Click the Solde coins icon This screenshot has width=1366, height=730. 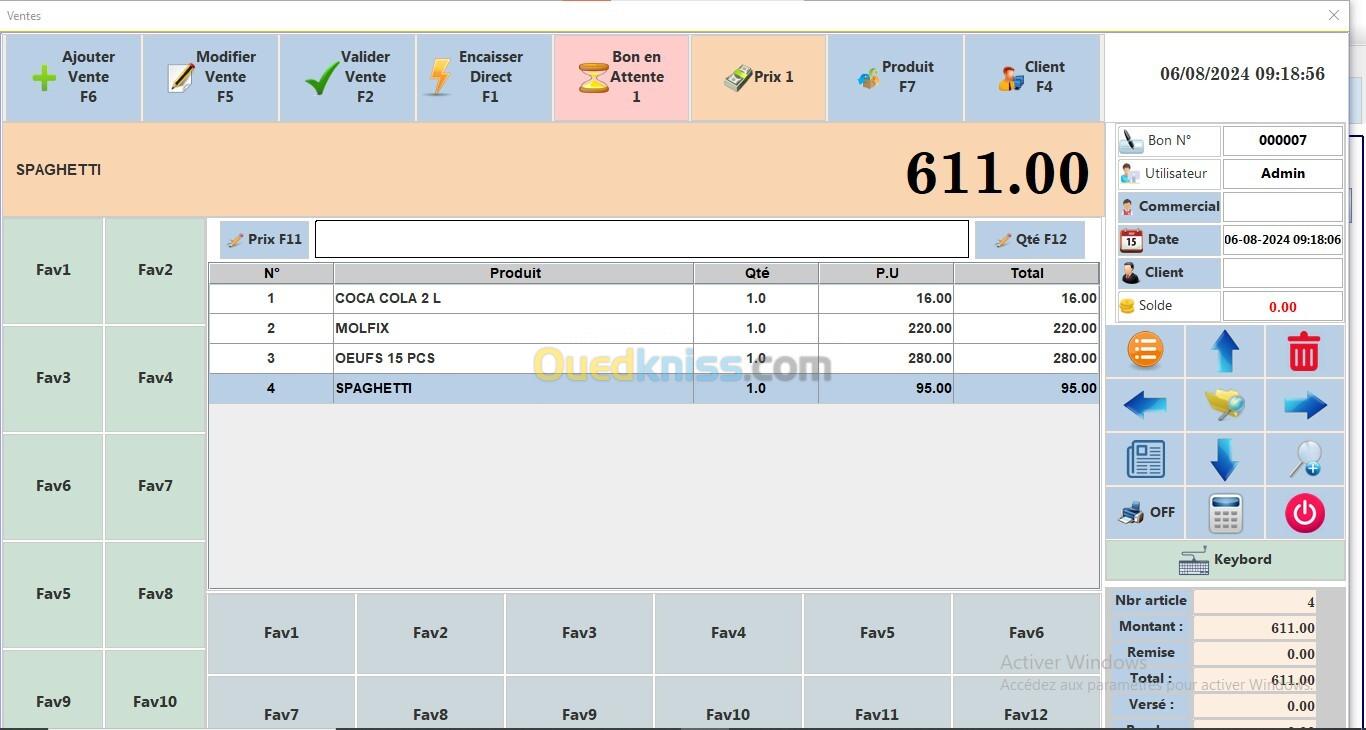click(x=1127, y=306)
